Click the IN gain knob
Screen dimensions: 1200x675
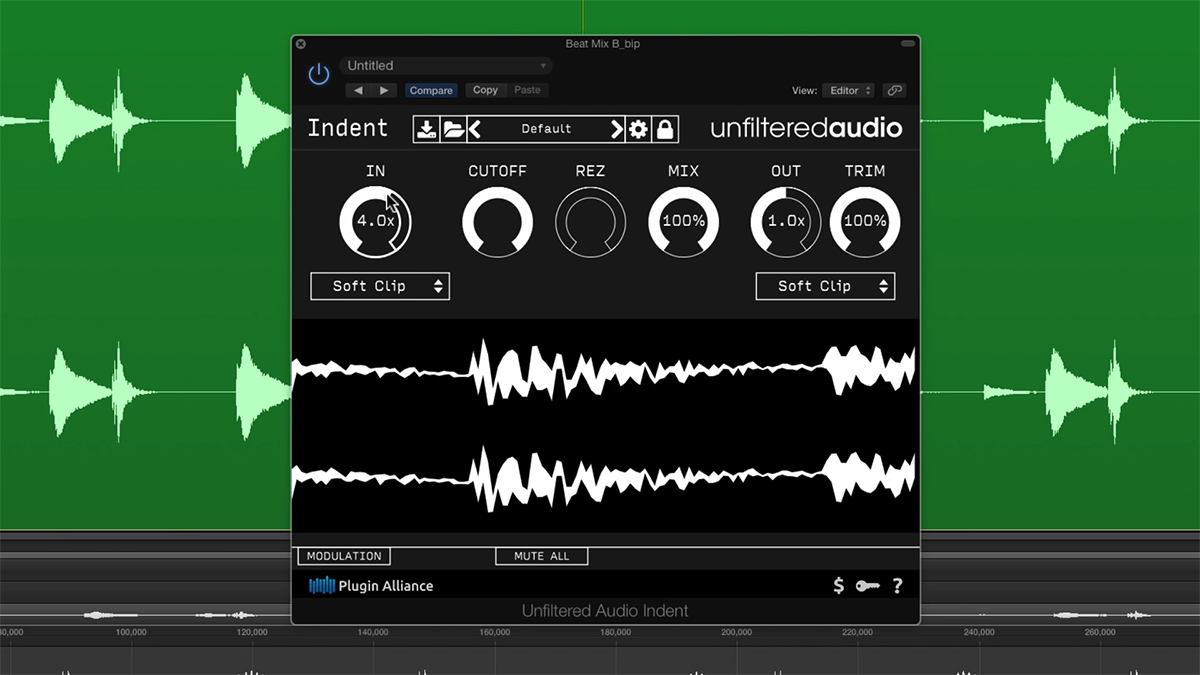(x=375, y=221)
